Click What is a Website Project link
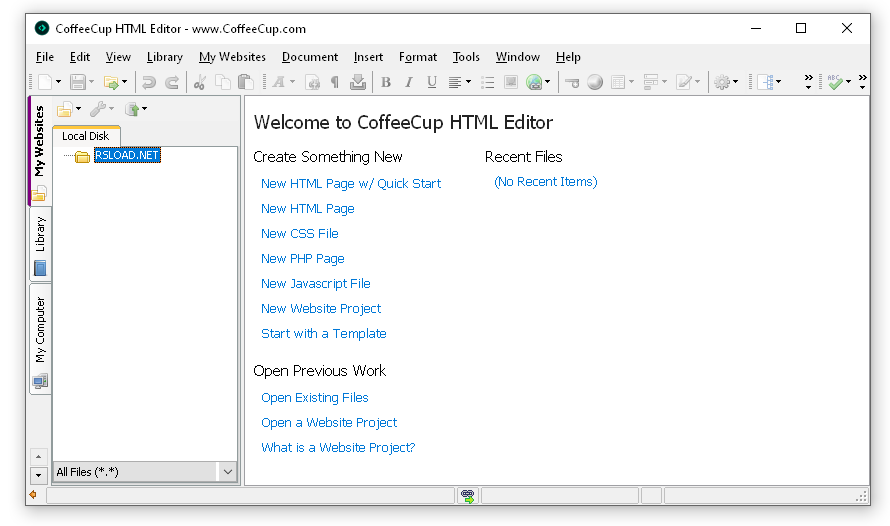 338,448
